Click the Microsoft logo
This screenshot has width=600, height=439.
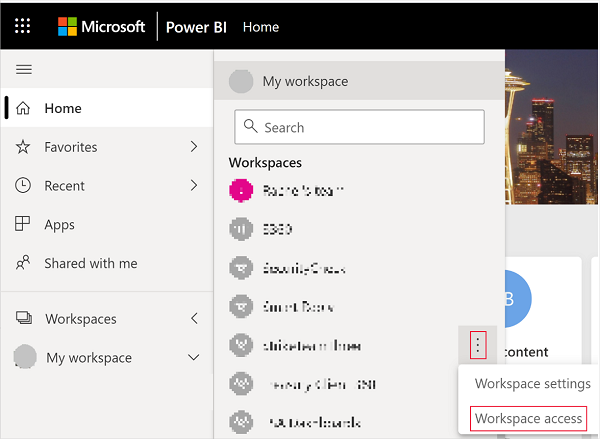101,27
